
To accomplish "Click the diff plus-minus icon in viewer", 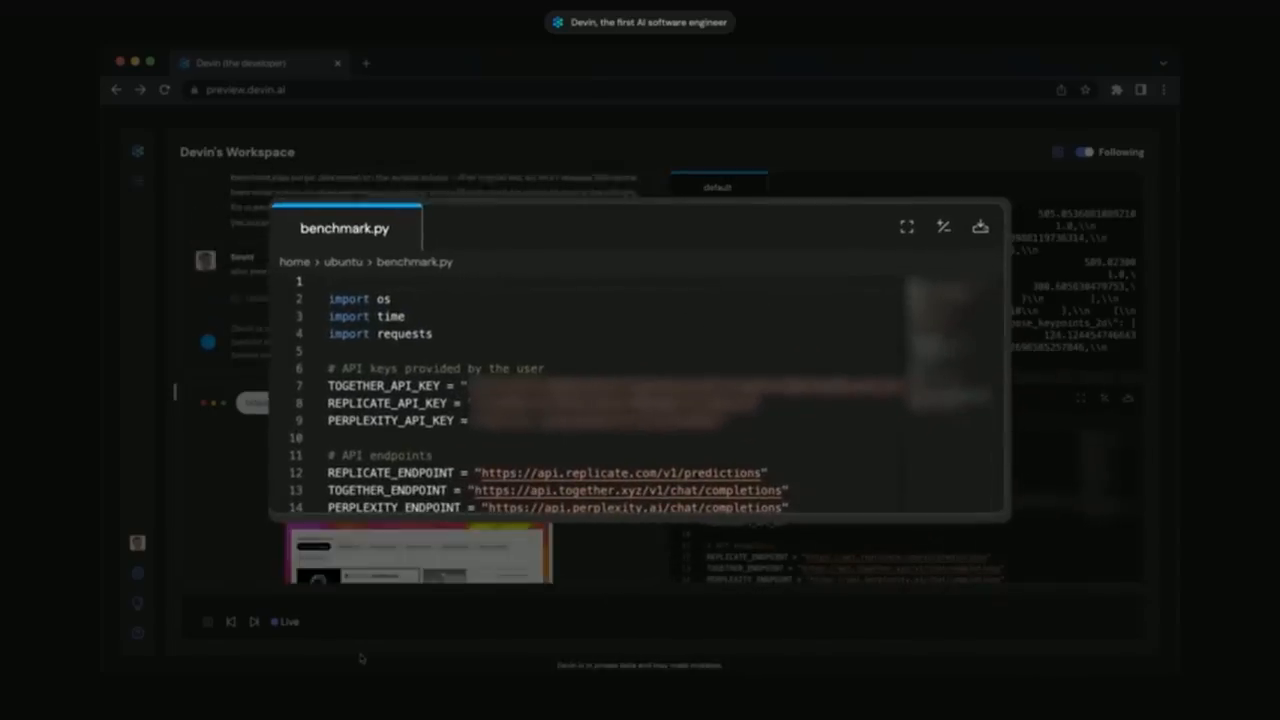I will (x=943, y=227).
